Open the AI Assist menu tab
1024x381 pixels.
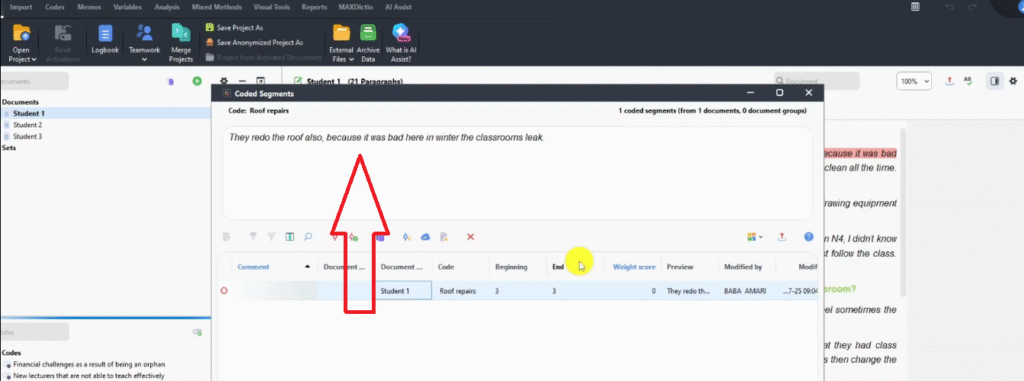tap(398, 7)
